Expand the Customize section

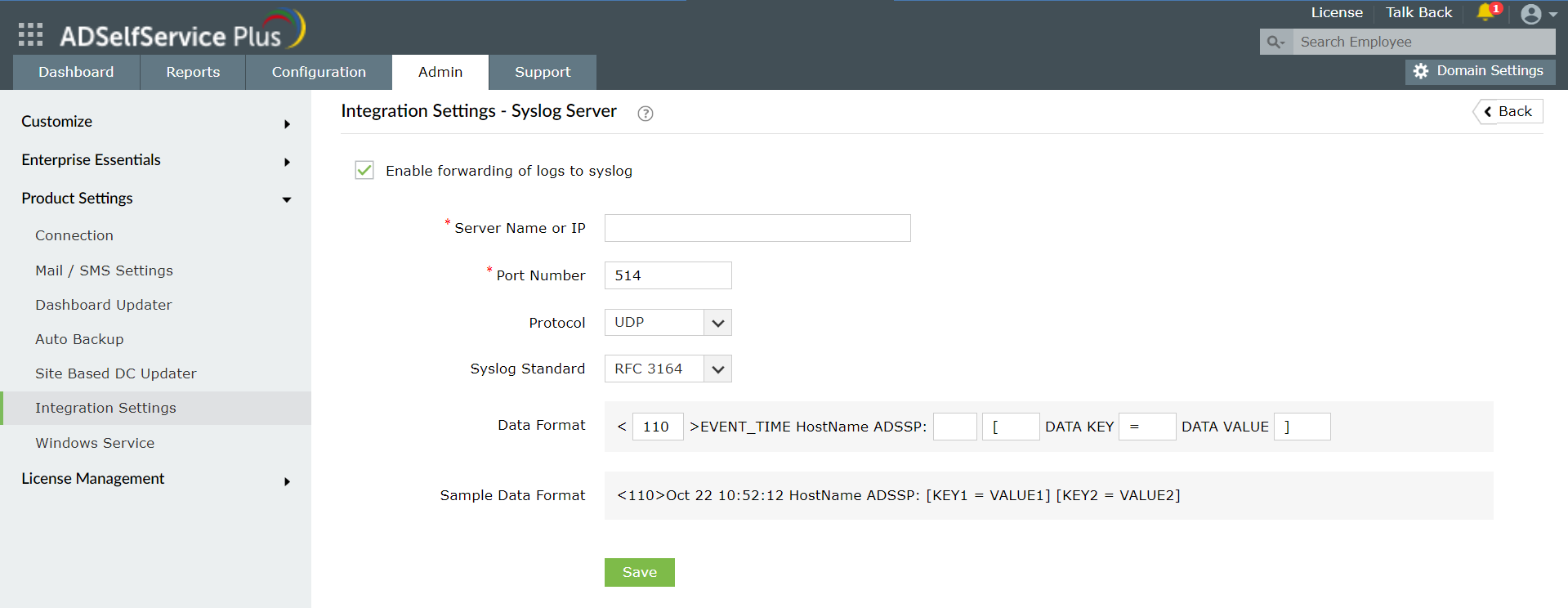(155, 122)
